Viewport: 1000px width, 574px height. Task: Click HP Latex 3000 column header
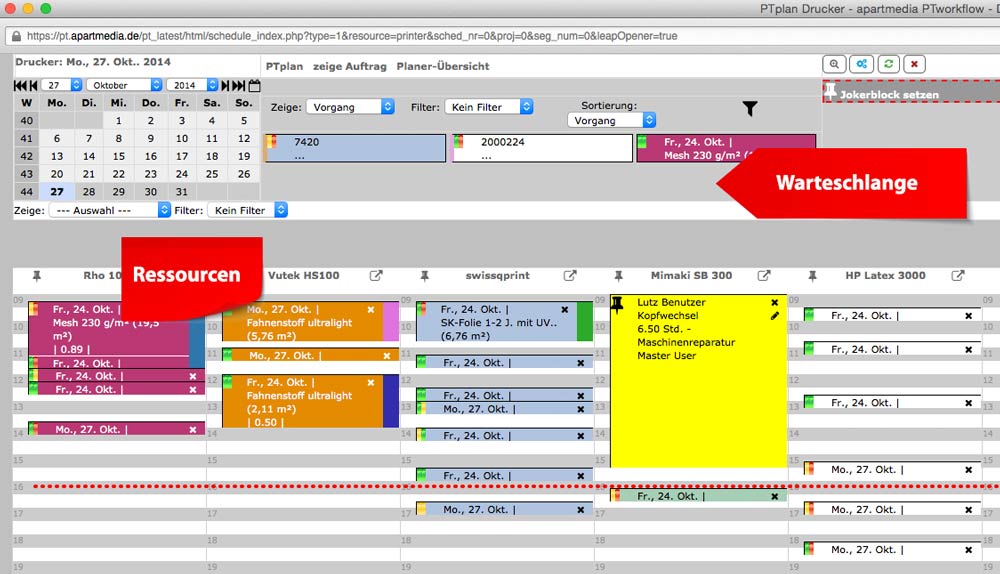(x=885, y=276)
